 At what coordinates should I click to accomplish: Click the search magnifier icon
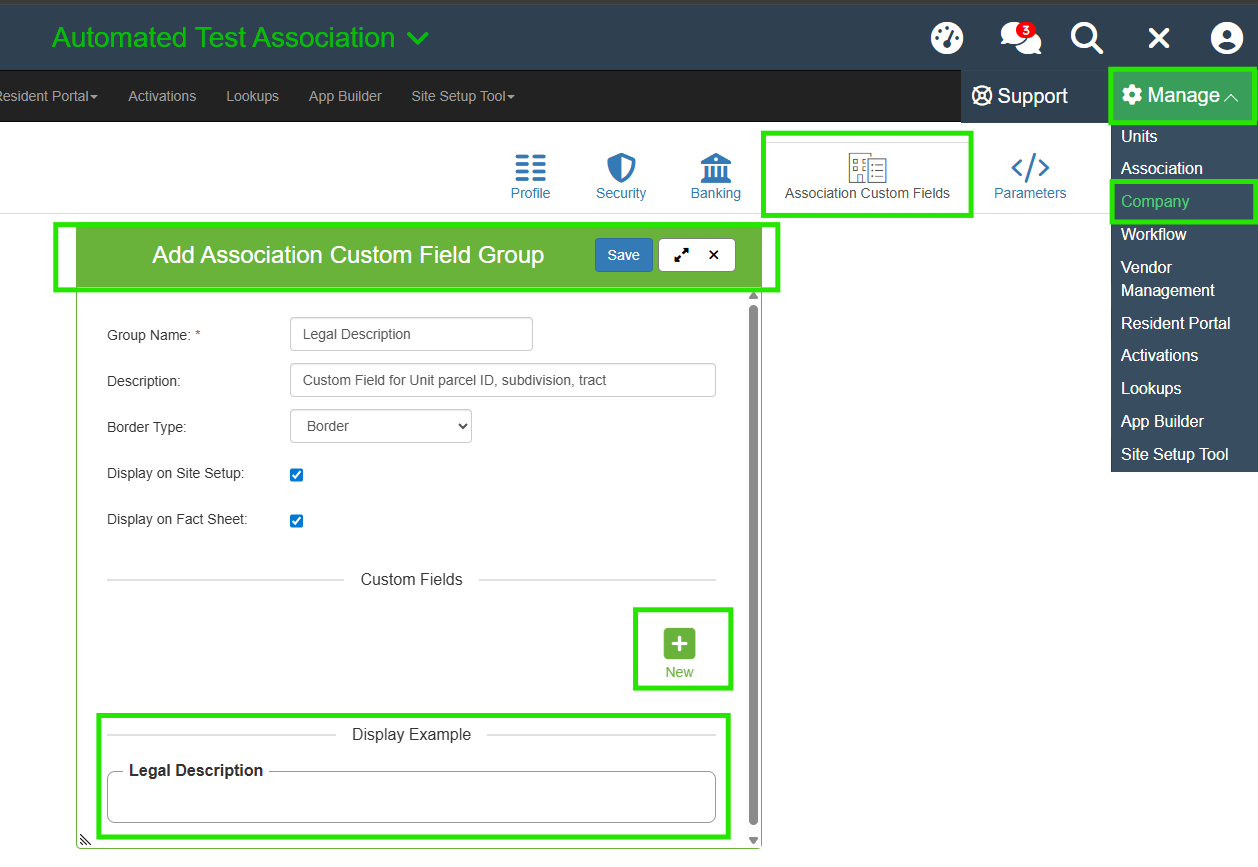(1087, 38)
